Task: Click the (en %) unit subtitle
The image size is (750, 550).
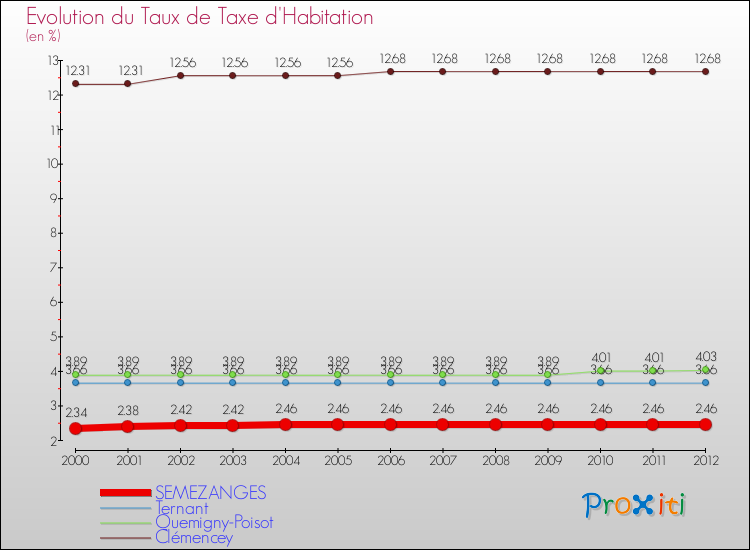Action: (x=43, y=36)
